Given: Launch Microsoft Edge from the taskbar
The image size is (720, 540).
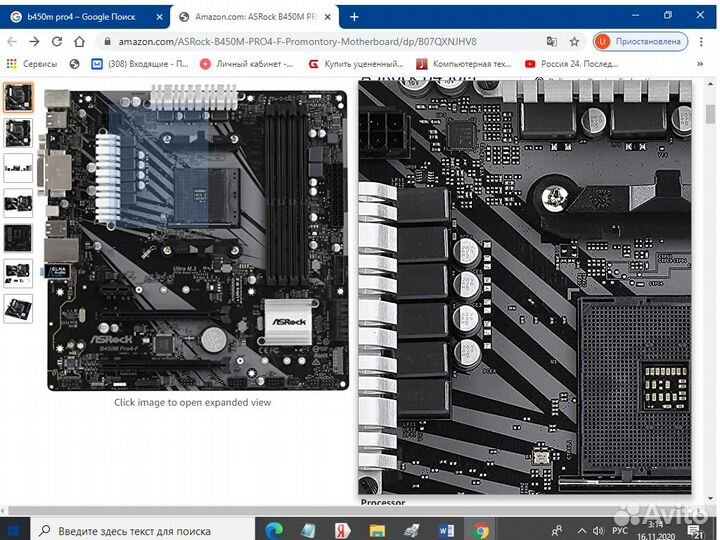Looking at the screenshot, I should pos(274,530).
